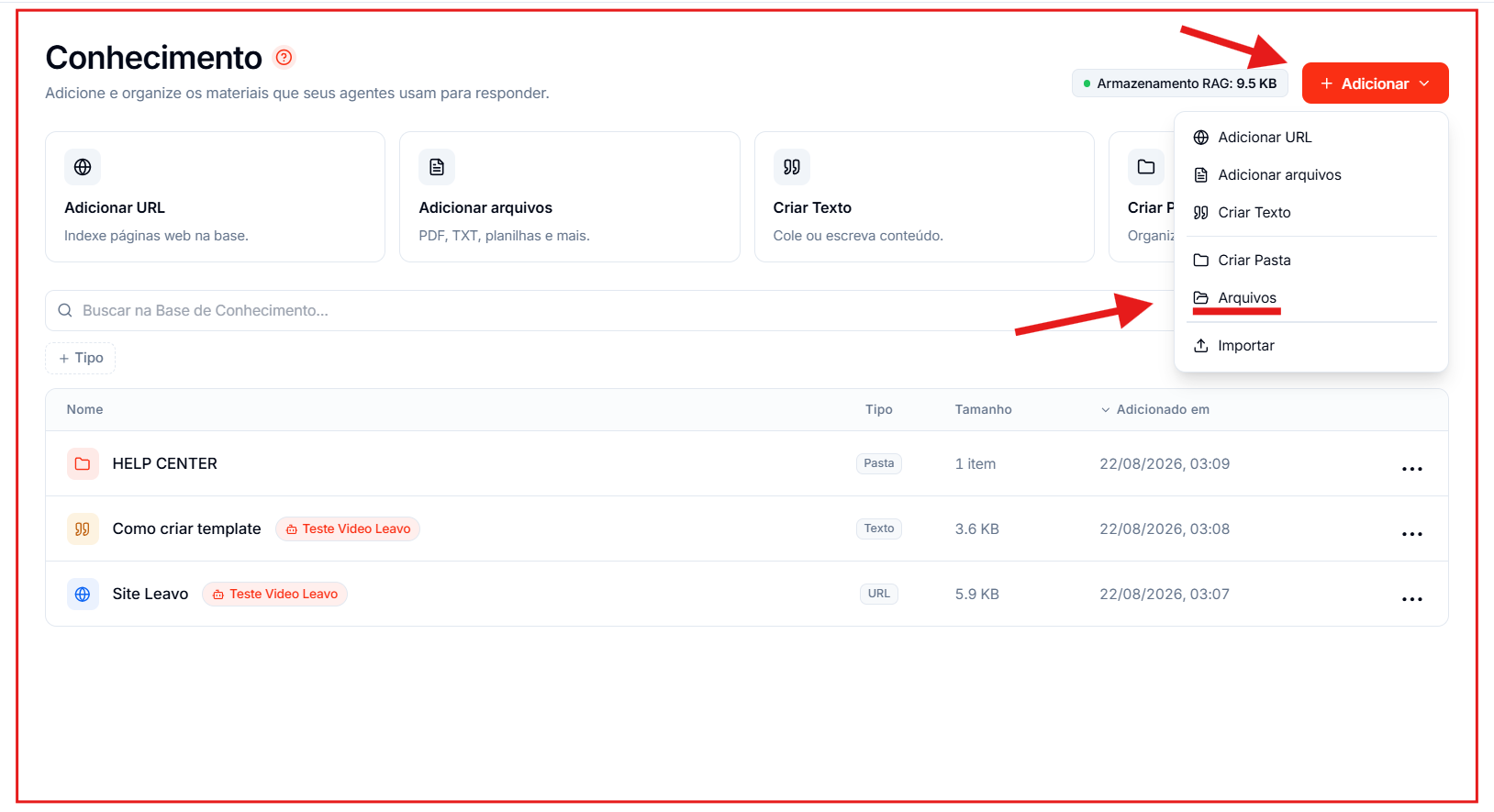1494x812 pixels.
Task: Click the document icon on Adicionar arquivos card
Action: tap(437, 167)
